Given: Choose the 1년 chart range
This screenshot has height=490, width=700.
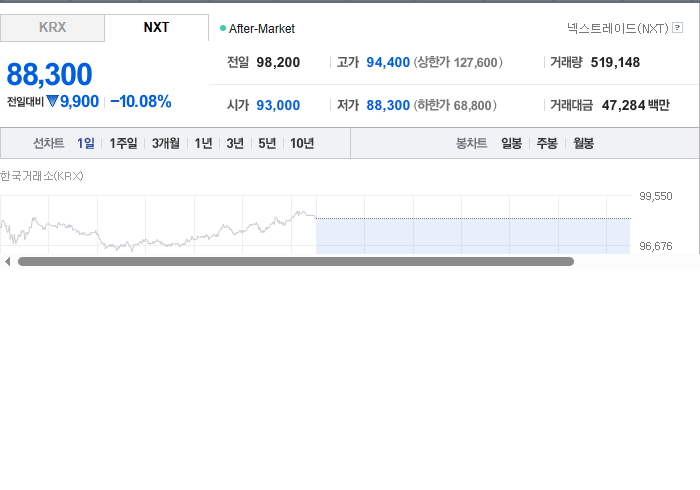Looking at the screenshot, I should pyautogui.click(x=203, y=143).
